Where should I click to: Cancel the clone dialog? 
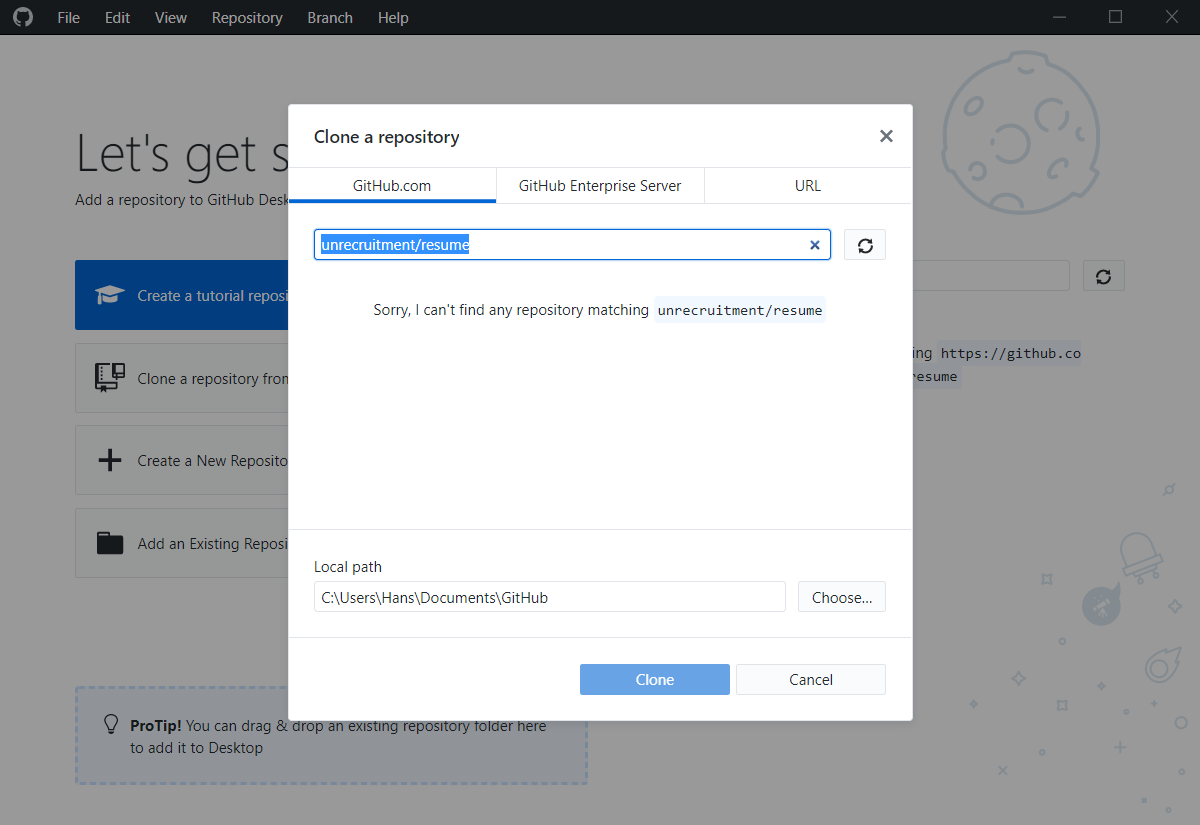[810, 679]
